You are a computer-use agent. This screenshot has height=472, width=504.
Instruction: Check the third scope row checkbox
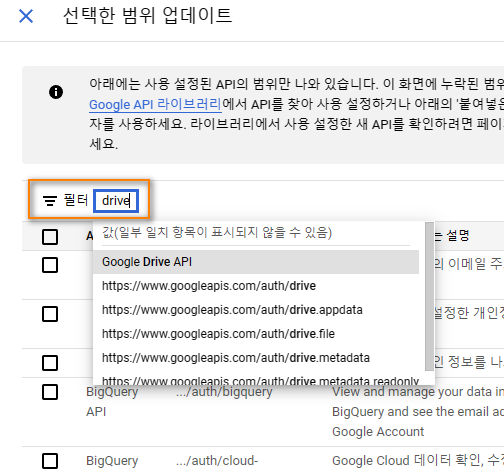pos(50,363)
